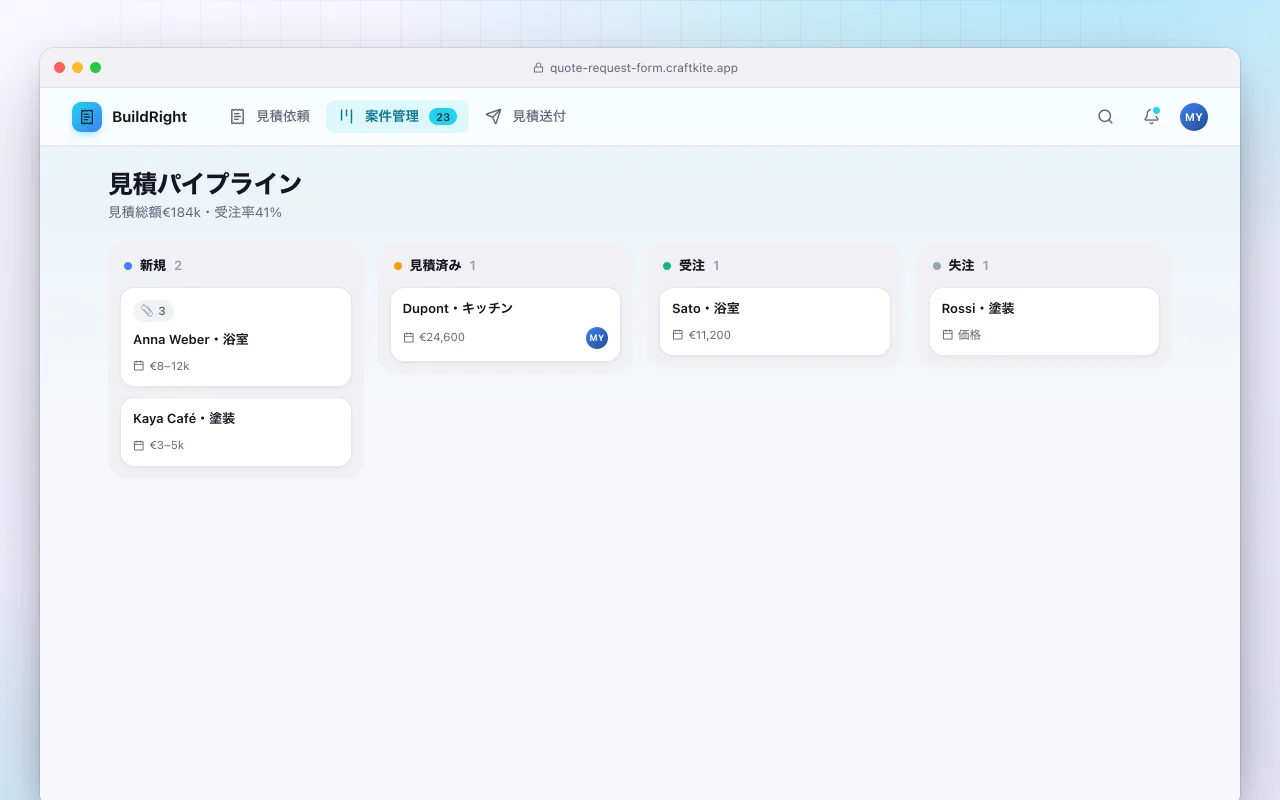Open the Sato・浴室 card
The image size is (1280, 800).
click(x=775, y=321)
